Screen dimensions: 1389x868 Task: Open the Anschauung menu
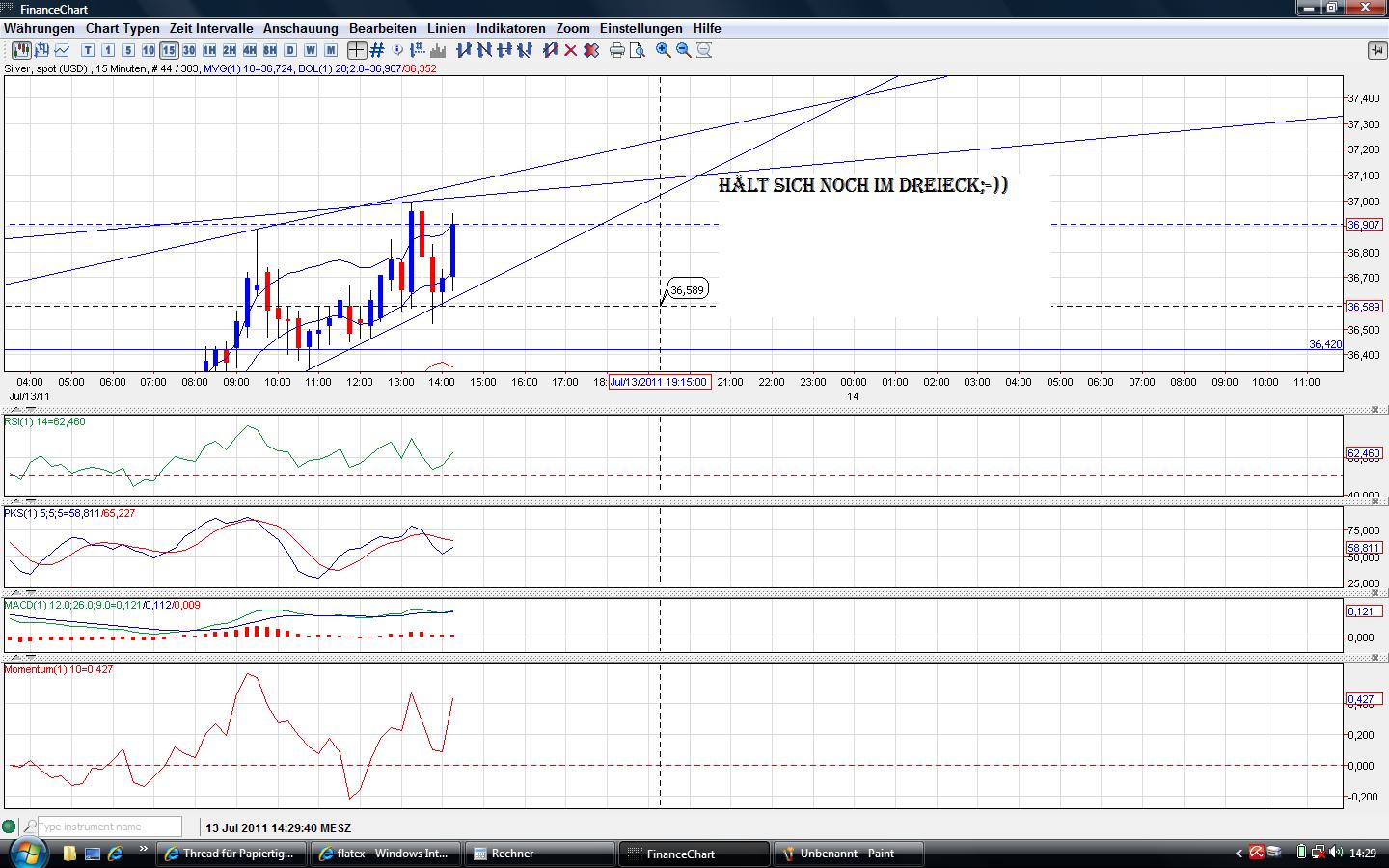301,28
